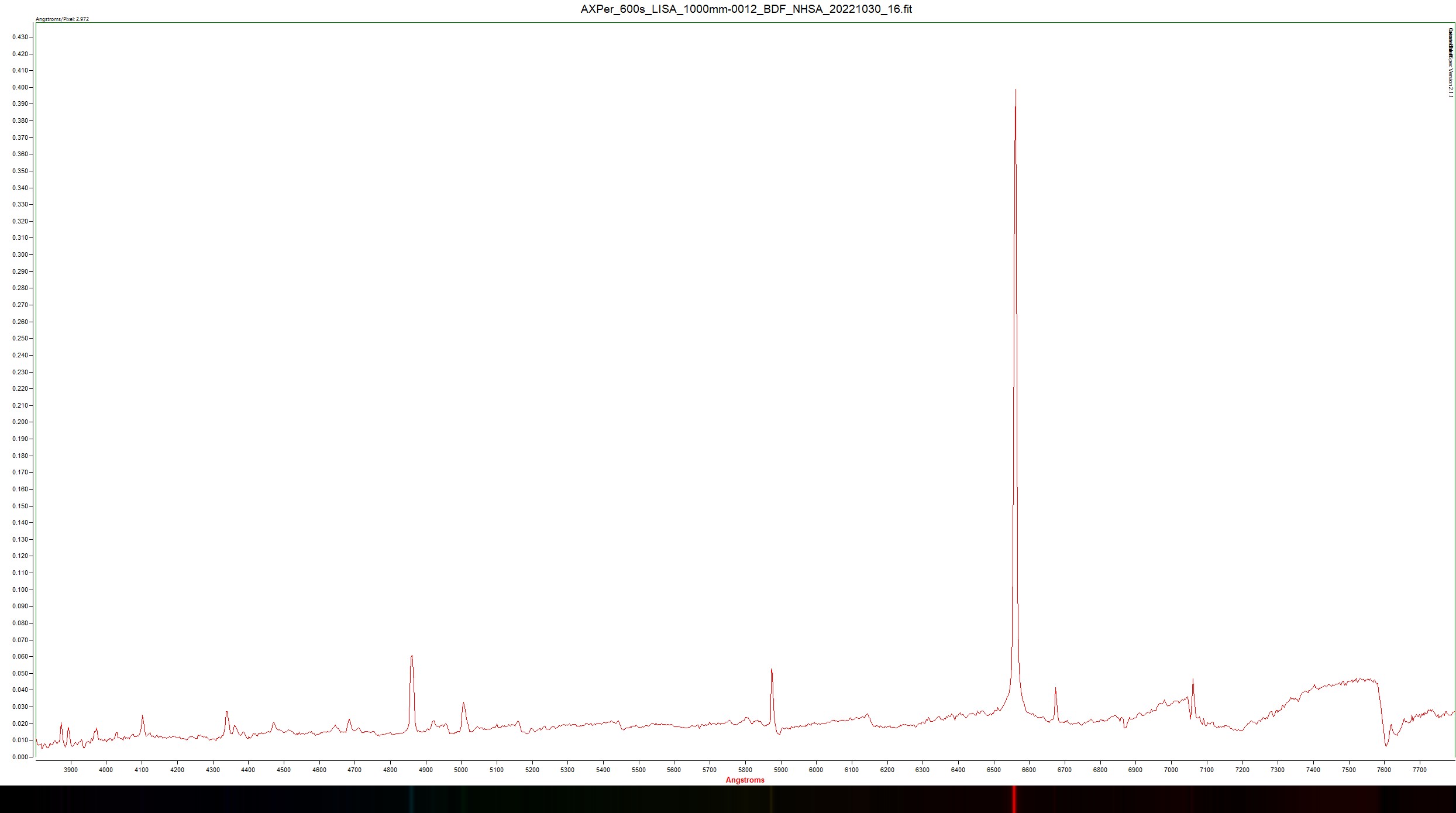This screenshot has width=1456, height=813.
Task: Click the small peak top near 6678 Angstroms
Action: pyautogui.click(x=1056, y=688)
